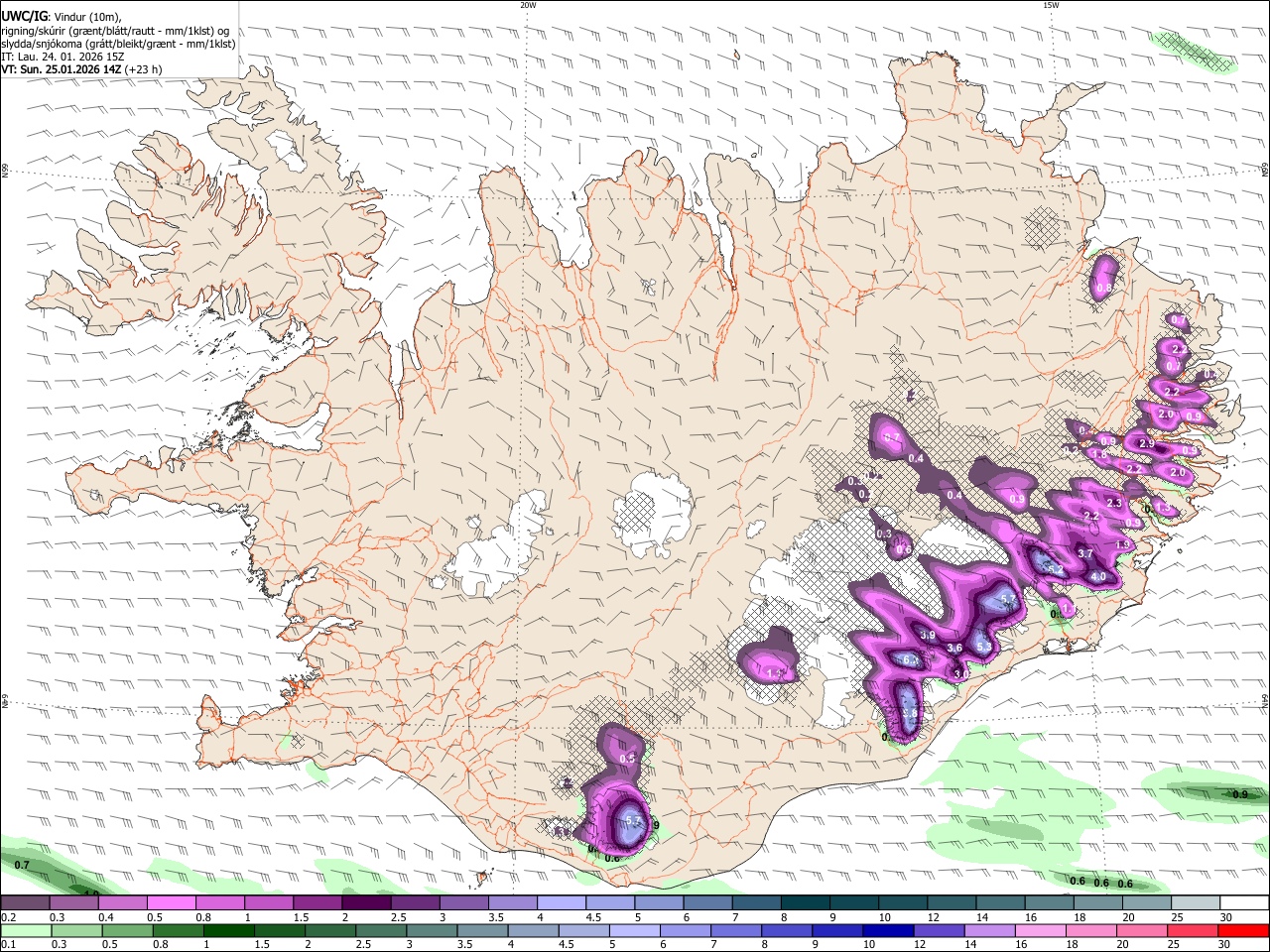Click the bright pink swatch starting at 0.5 in the snow scale

tap(171, 903)
